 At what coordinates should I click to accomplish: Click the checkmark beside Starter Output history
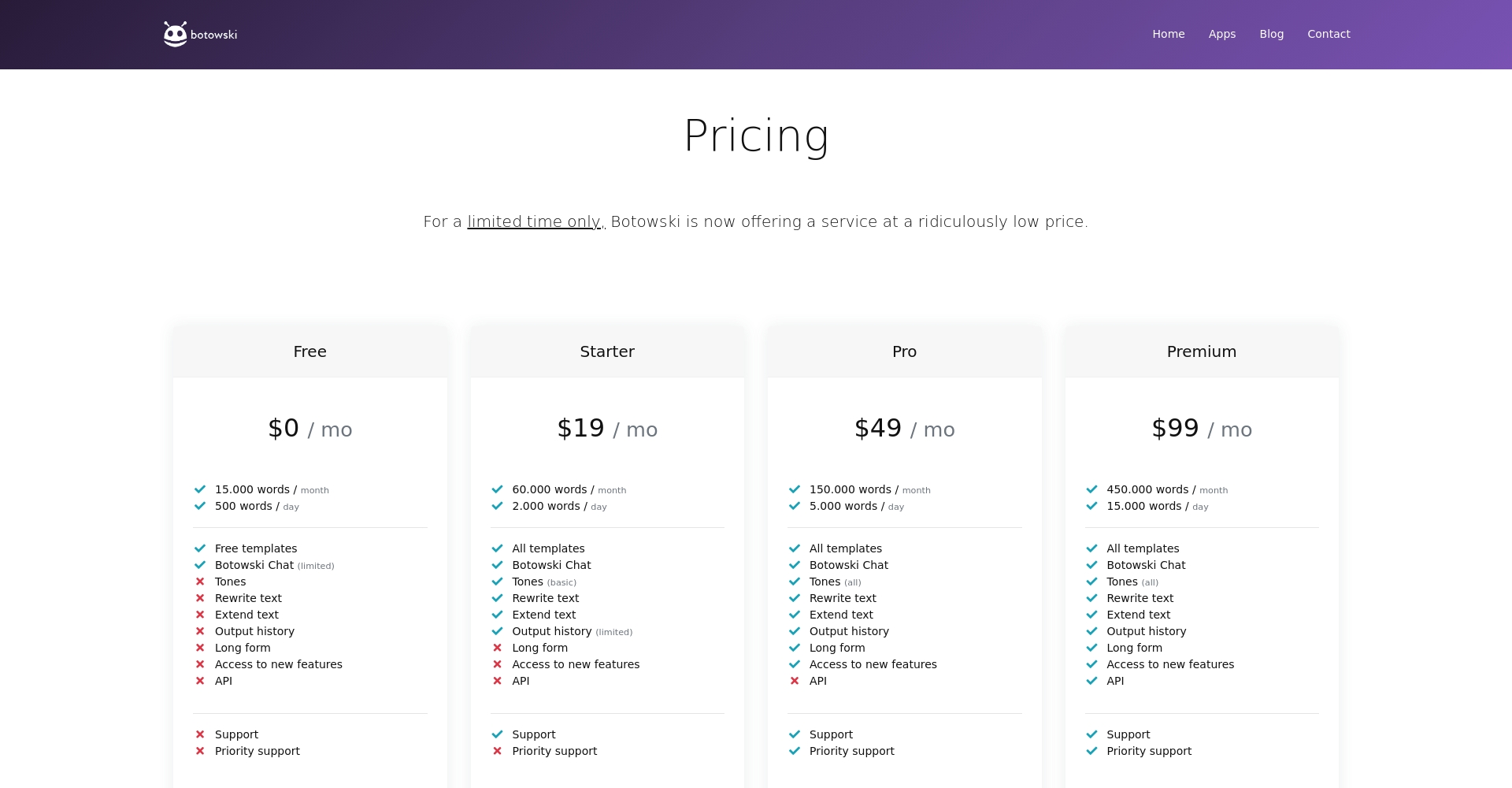(497, 631)
